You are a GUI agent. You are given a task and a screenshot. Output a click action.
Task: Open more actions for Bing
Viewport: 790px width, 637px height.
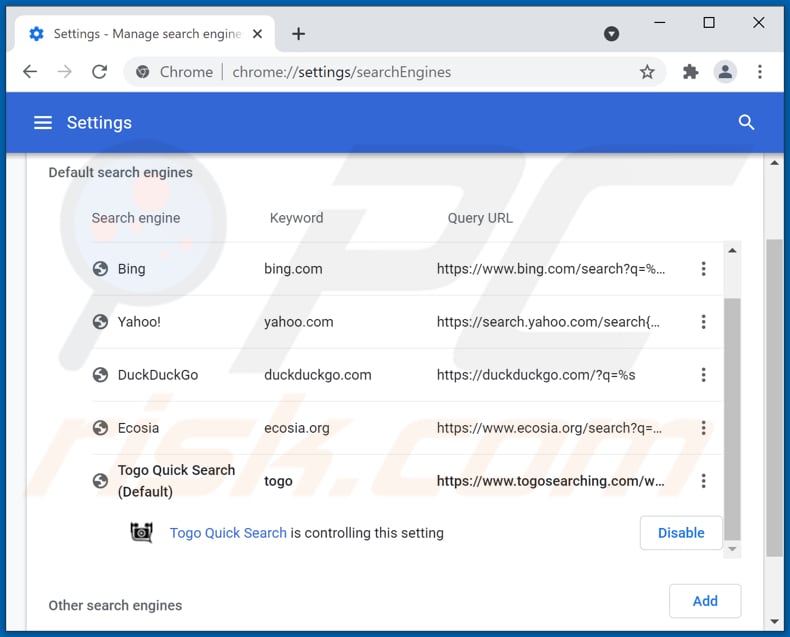tap(703, 269)
